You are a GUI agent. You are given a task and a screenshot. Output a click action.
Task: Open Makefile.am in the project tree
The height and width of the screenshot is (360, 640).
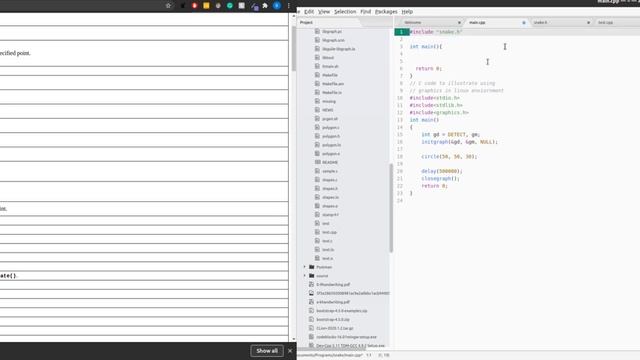point(333,84)
